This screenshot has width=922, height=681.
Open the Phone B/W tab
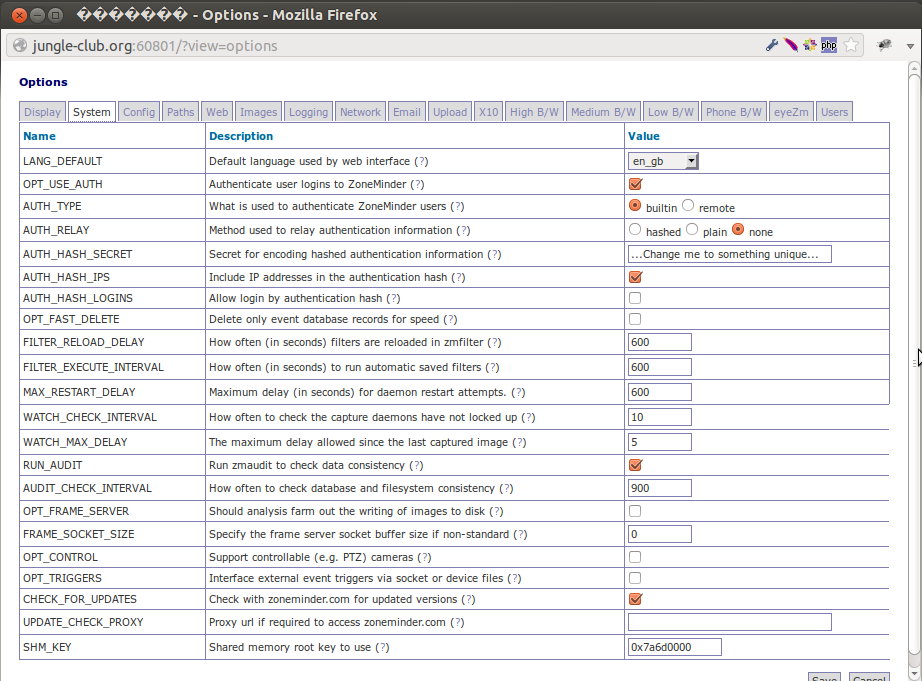pyautogui.click(x=734, y=112)
